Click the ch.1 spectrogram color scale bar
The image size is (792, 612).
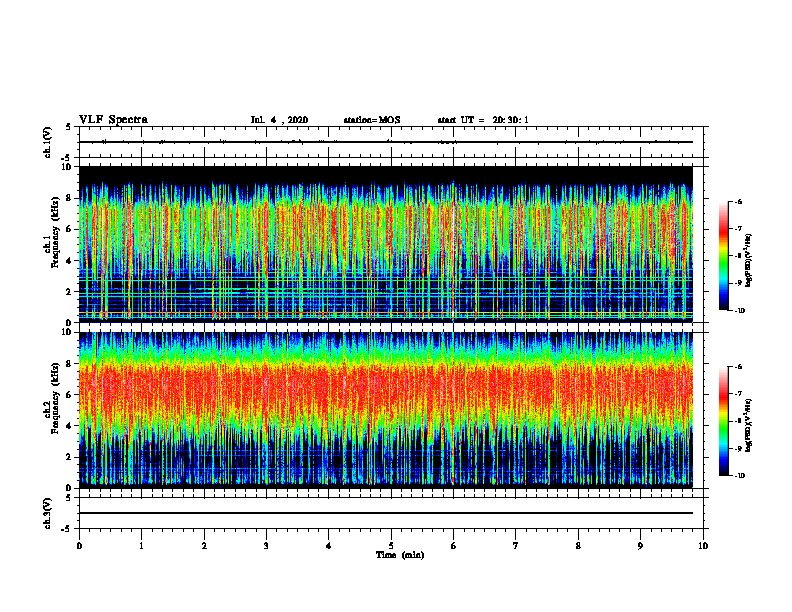[x=723, y=256]
